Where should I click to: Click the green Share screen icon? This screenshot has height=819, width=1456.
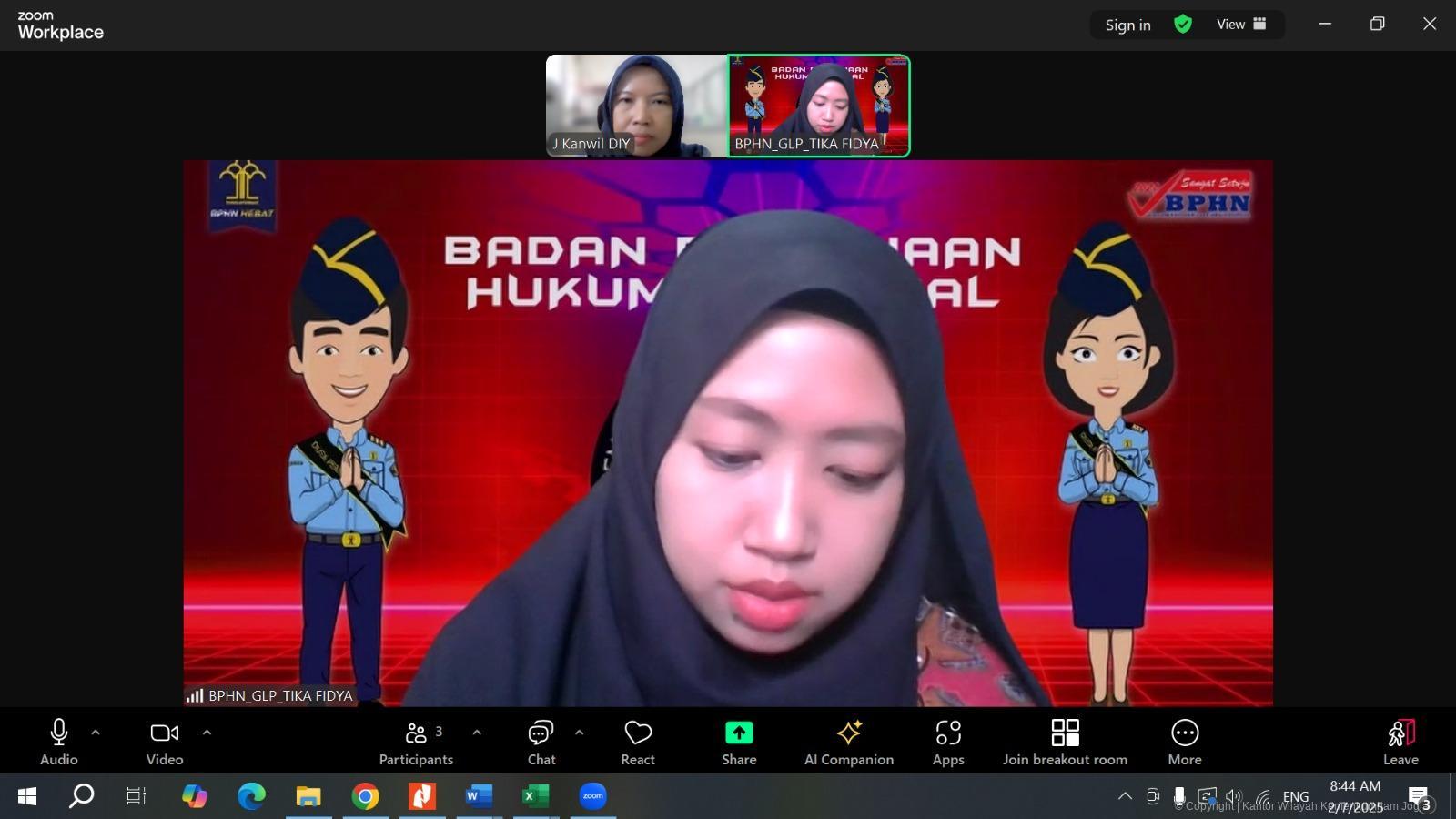(739, 733)
